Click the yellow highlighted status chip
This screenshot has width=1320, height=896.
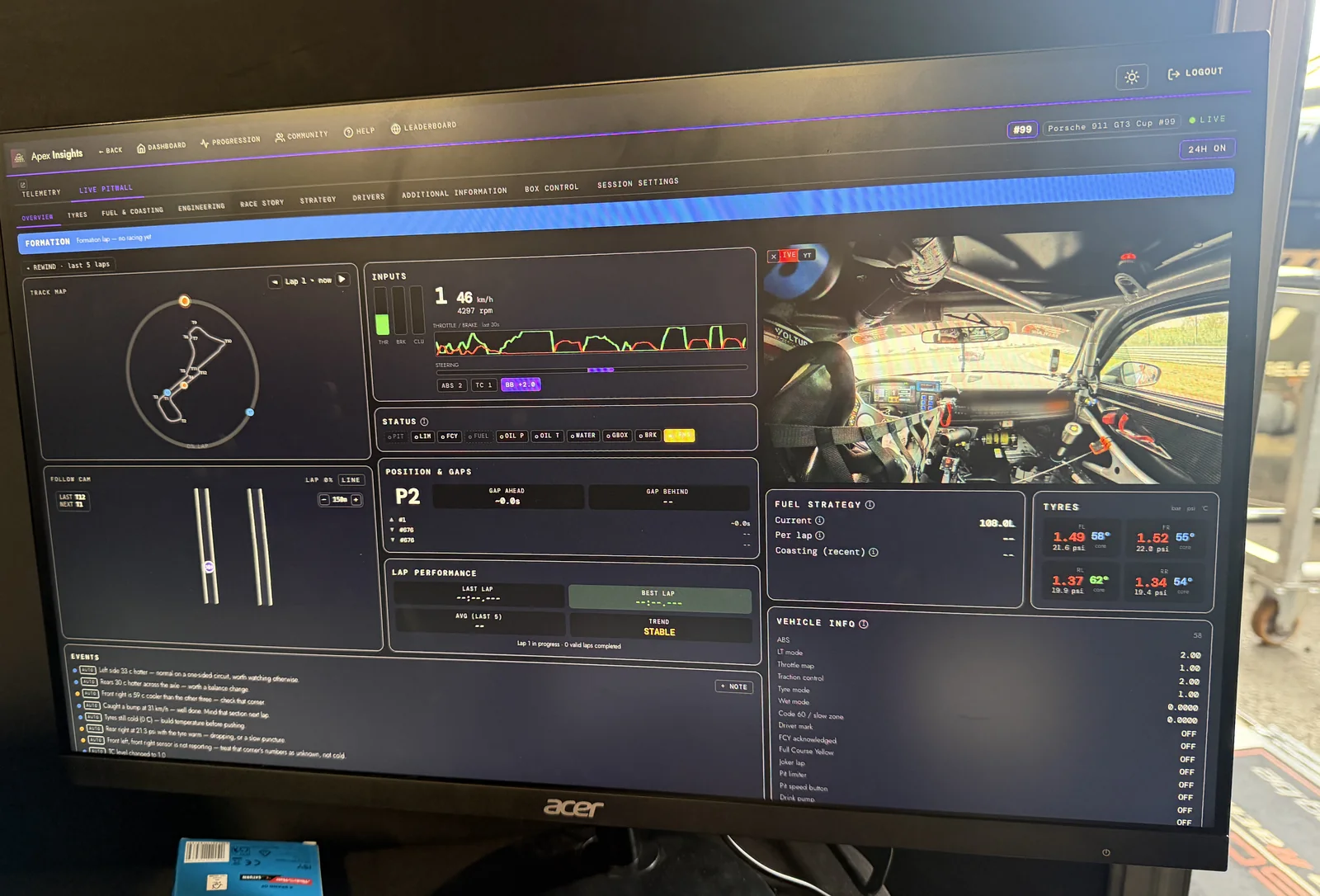pyautogui.click(x=679, y=435)
